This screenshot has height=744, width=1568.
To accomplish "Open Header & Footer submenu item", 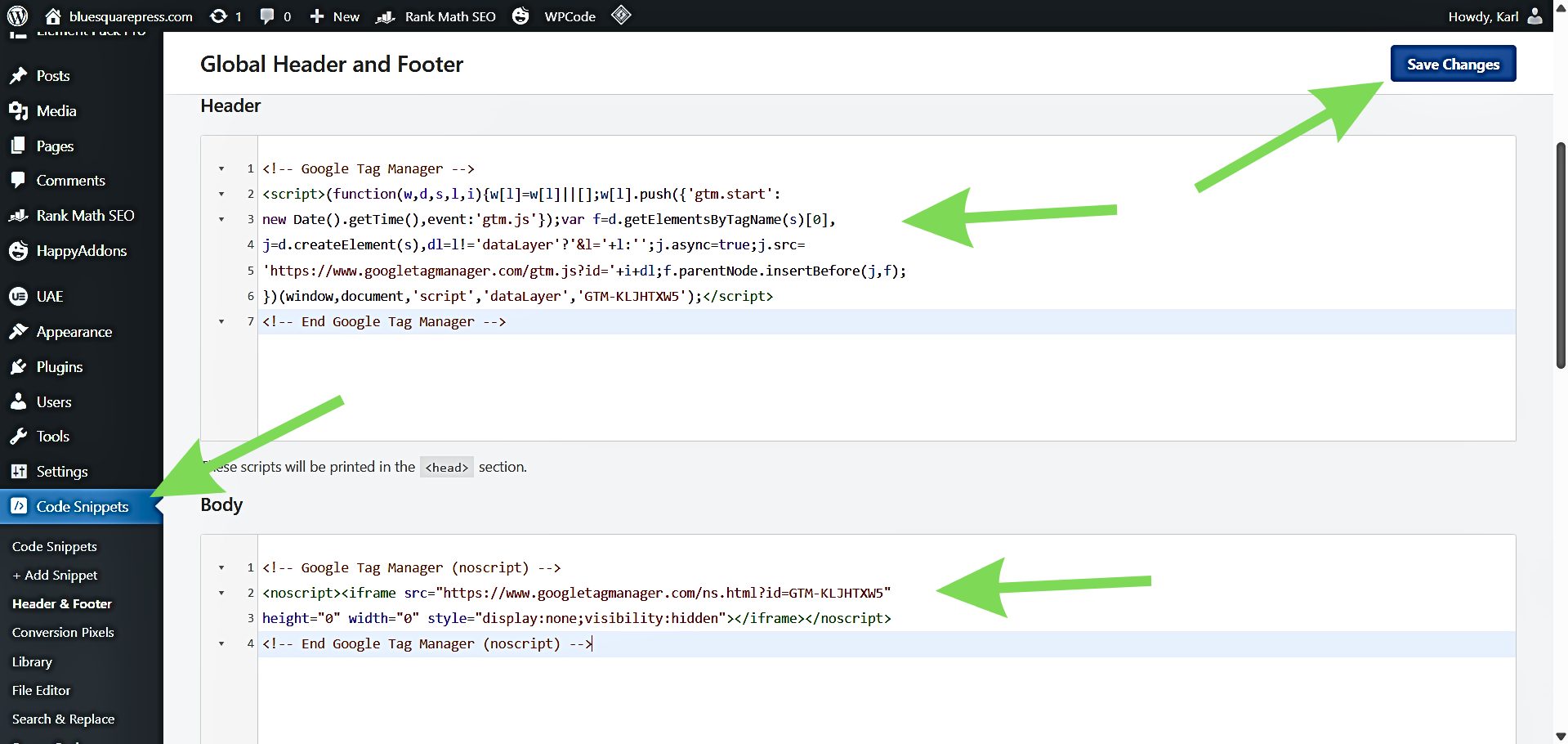I will (x=62, y=604).
